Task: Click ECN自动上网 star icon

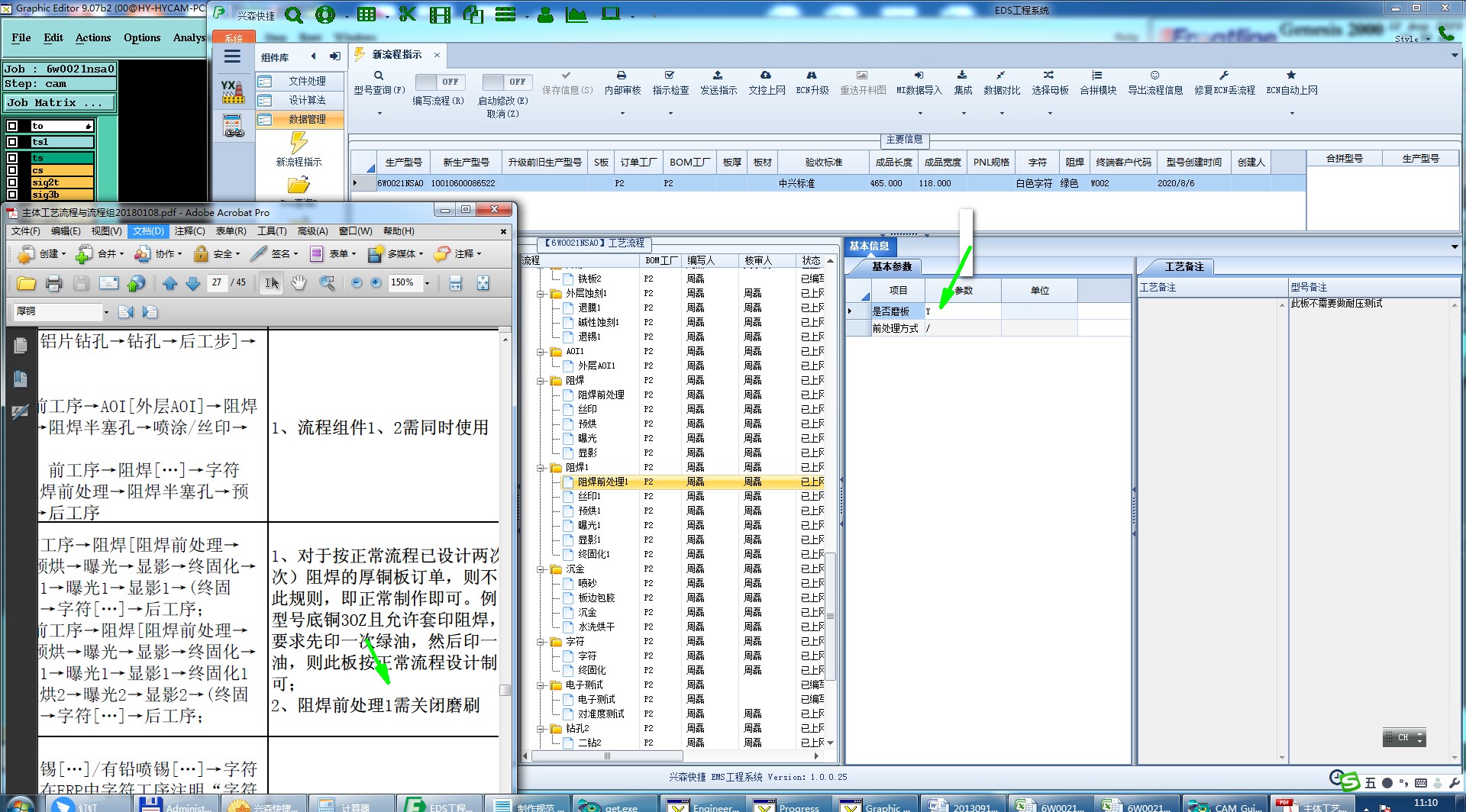Action: click(x=1291, y=76)
